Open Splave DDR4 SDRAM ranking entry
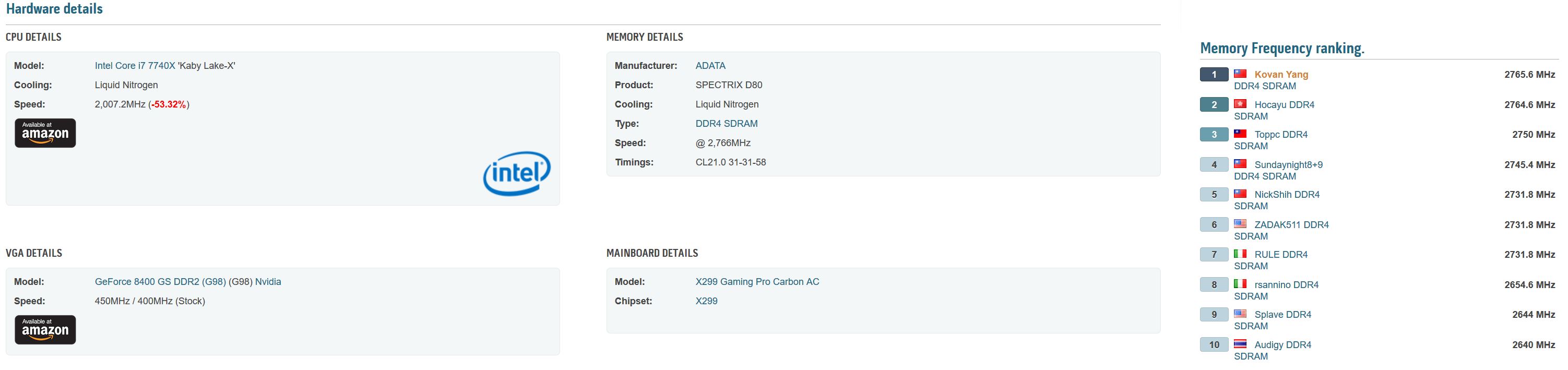The image size is (1568, 370). pyautogui.click(x=1273, y=320)
